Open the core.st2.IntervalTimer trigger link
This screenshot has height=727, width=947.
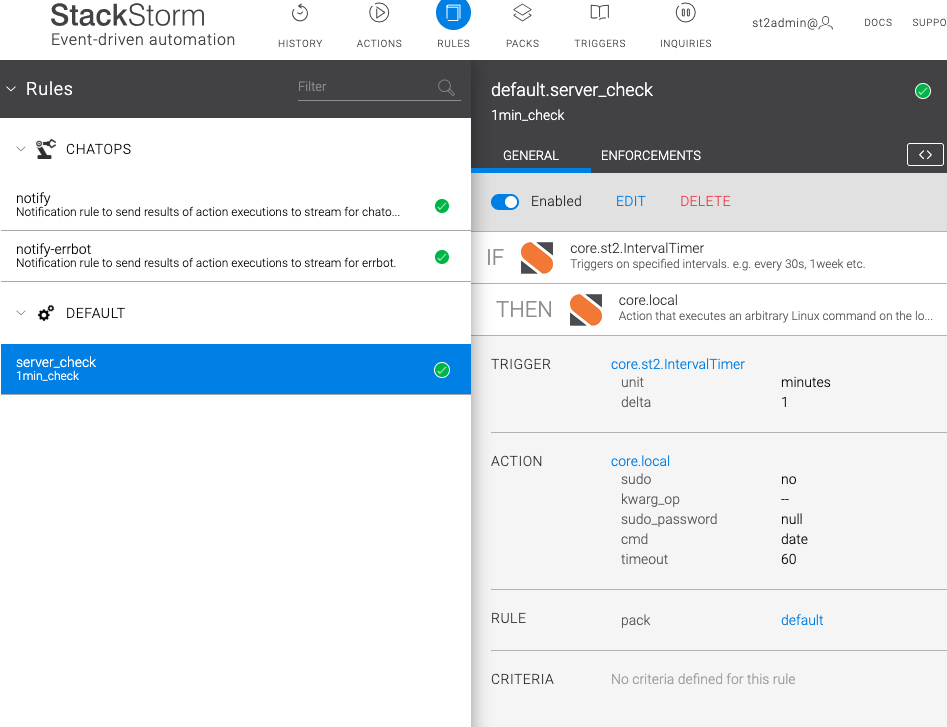[x=678, y=364]
